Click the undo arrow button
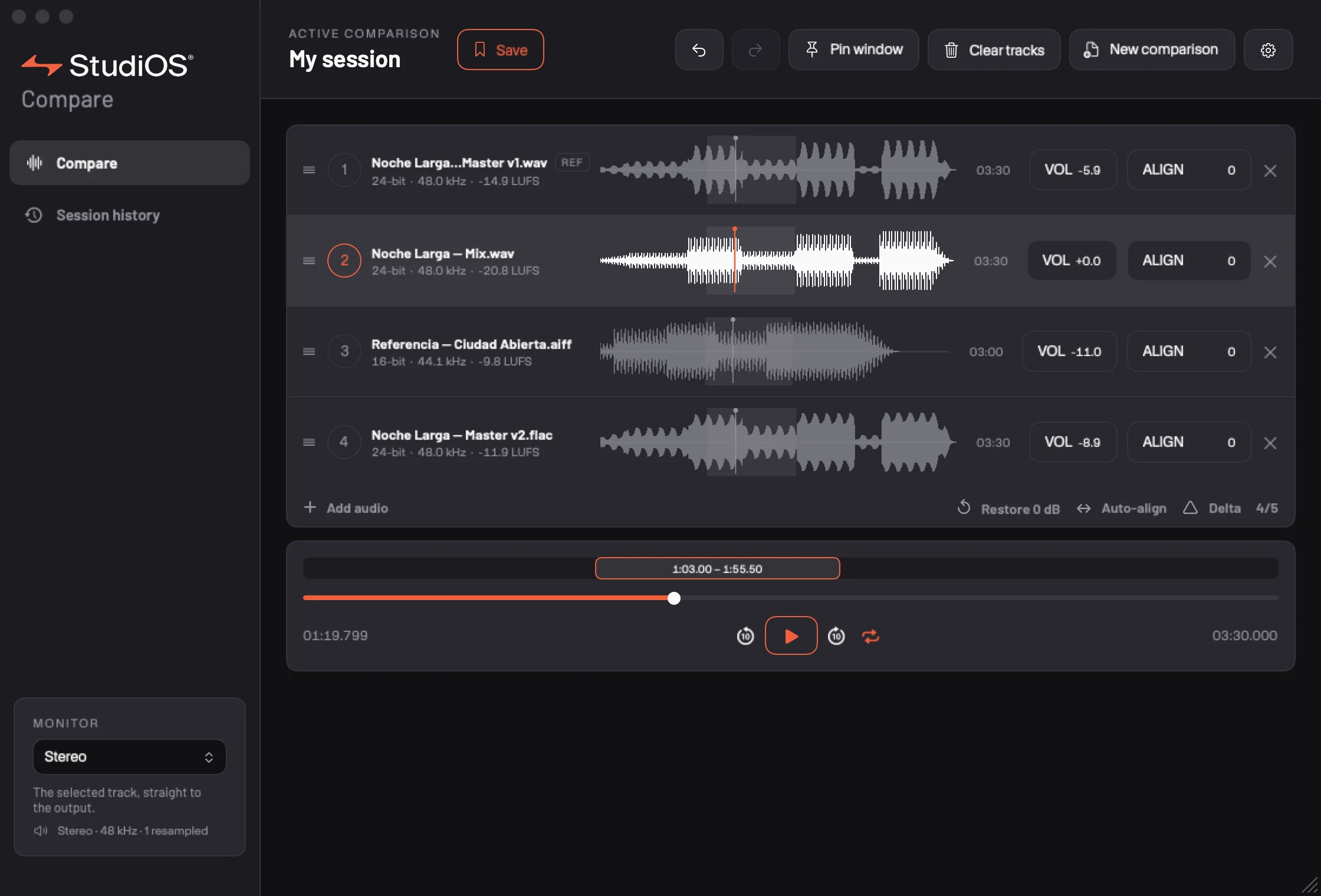Viewport: 1321px width, 896px height. pos(699,50)
